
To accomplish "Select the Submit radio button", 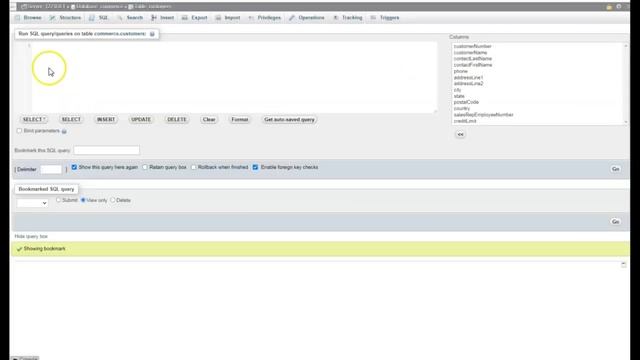I will pyautogui.click(x=58, y=200).
